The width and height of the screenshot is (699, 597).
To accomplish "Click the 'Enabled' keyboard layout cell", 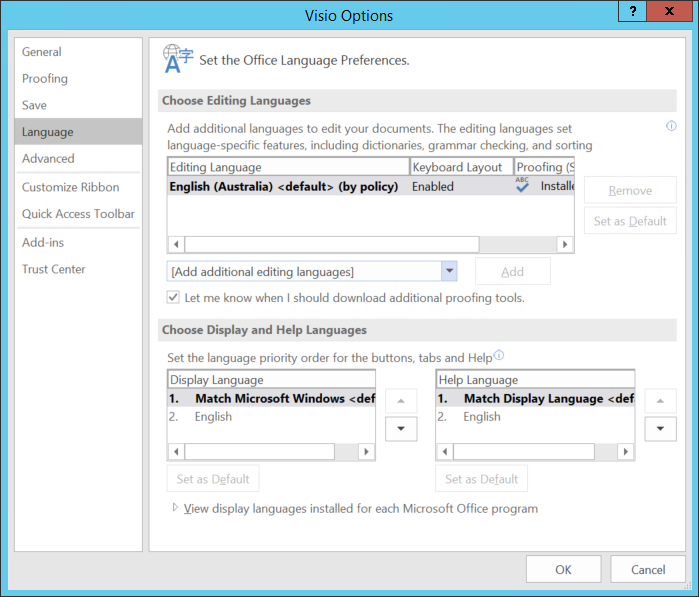I will (432, 186).
